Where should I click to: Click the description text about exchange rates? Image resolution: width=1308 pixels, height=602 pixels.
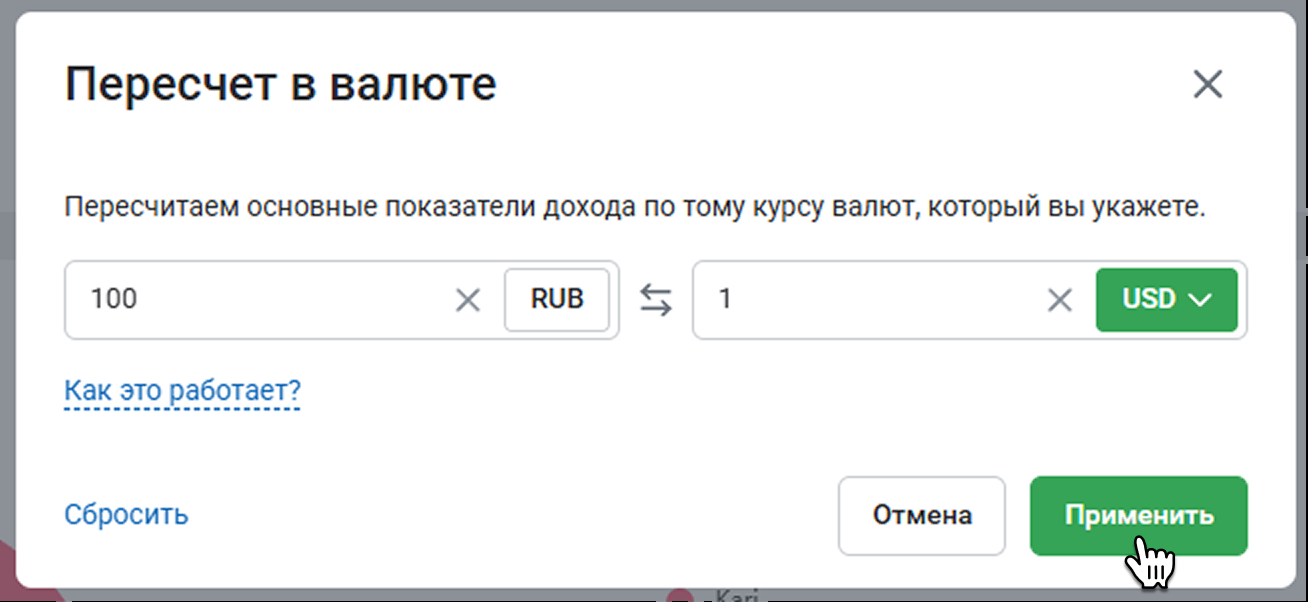click(635, 208)
